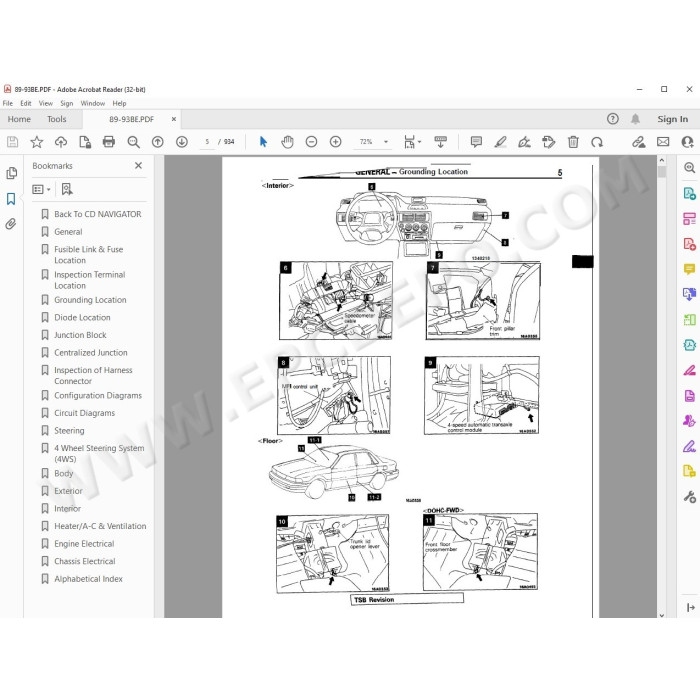700x700 pixels.
Task: Send file by email envelope icon
Action: point(663,142)
